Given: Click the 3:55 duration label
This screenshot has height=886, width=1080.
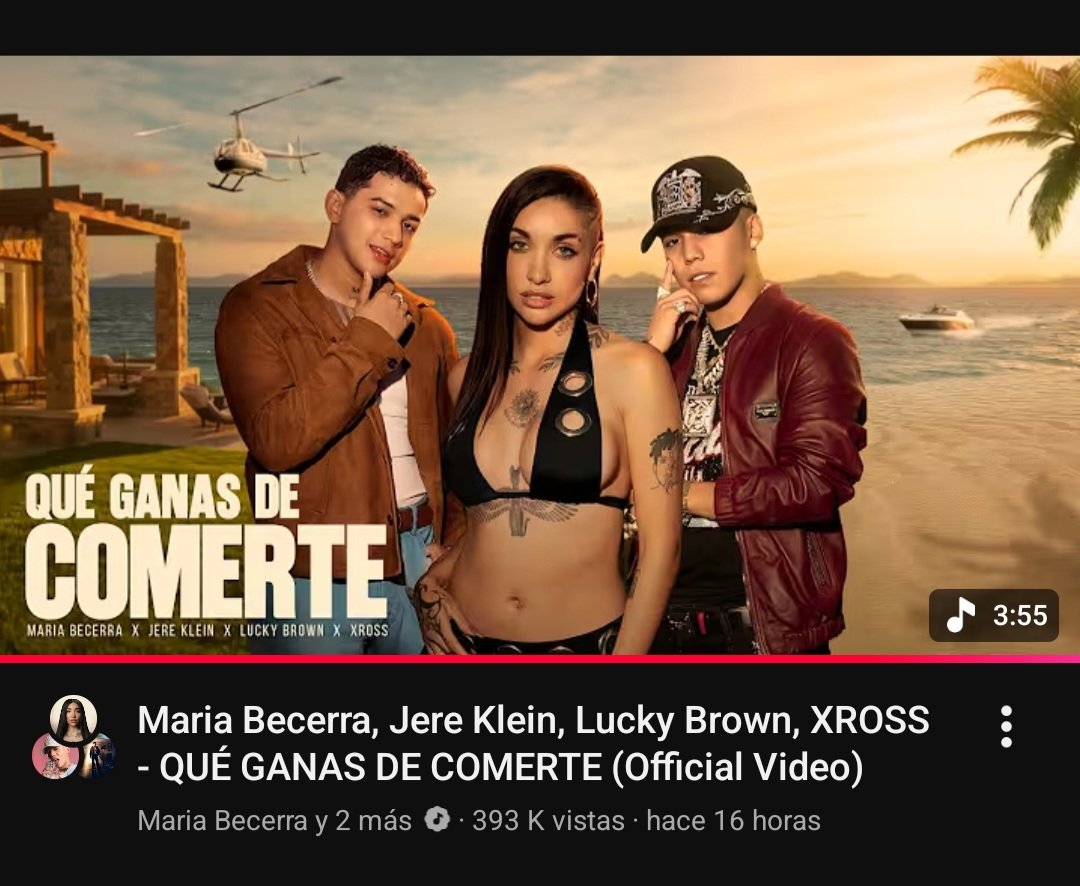Looking at the screenshot, I should click(1020, 615).
